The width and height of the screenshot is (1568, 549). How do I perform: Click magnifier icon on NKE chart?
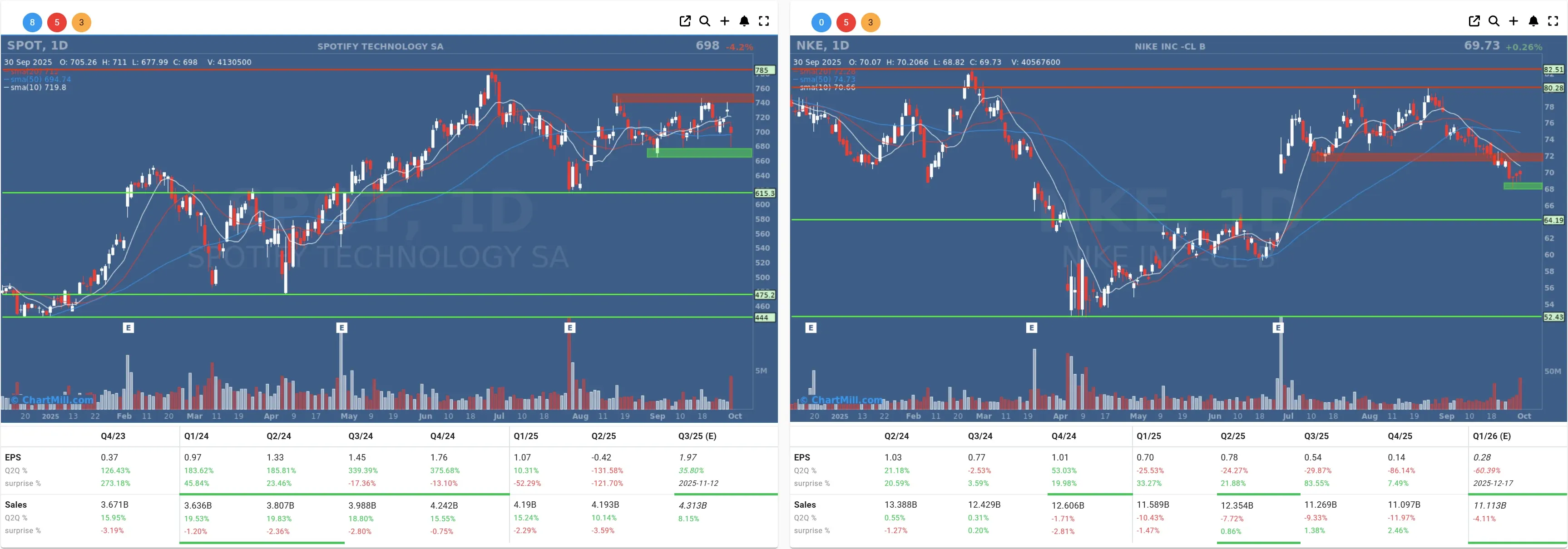1494,21
